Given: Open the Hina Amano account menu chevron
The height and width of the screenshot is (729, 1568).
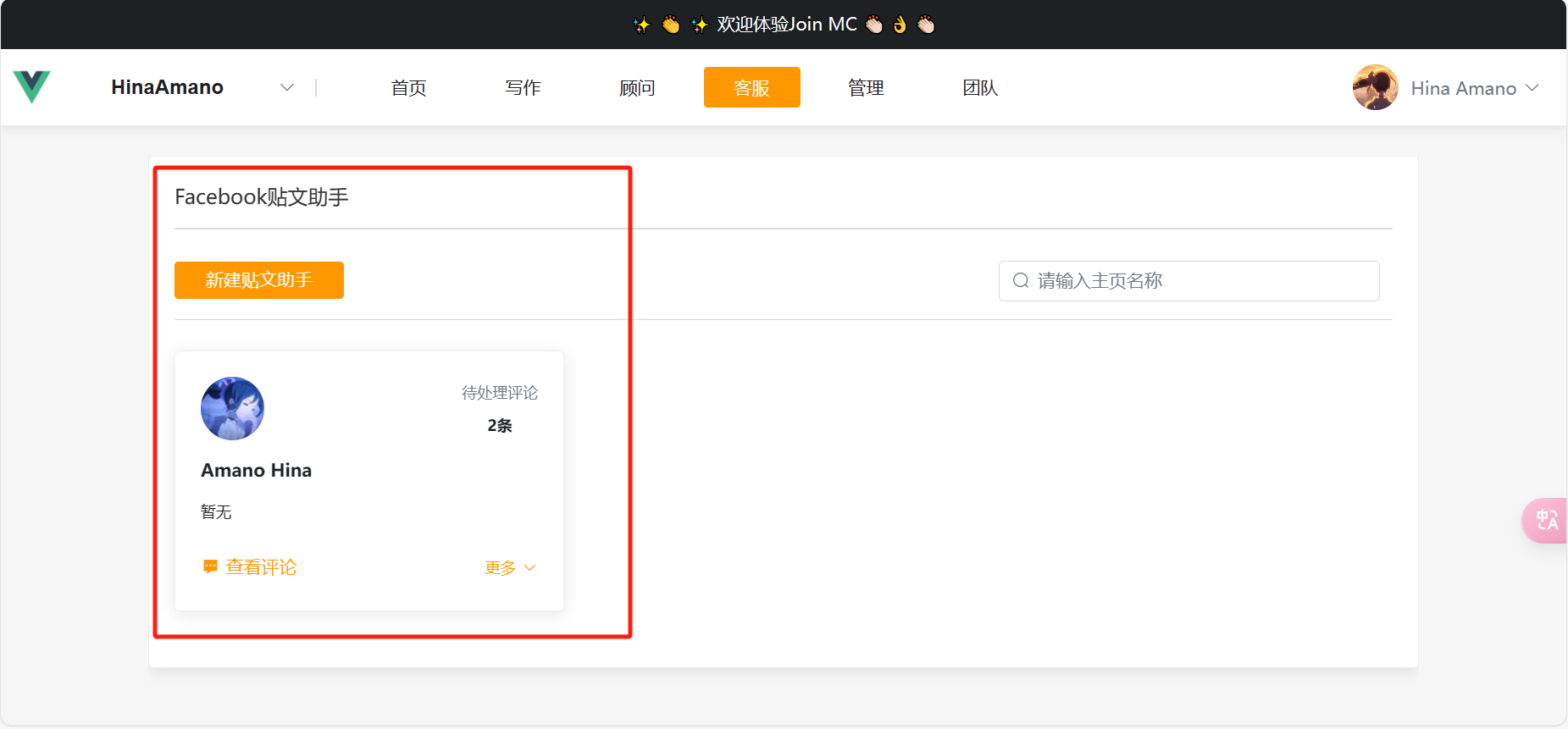Looking at the screenshot, I should tap(1532, 88).
